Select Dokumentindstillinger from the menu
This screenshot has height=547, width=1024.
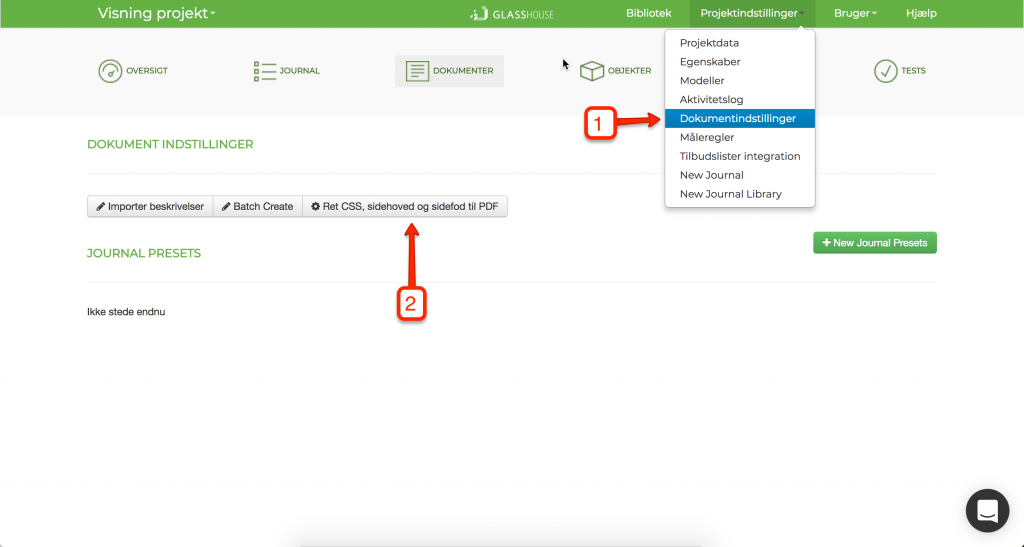(739, 118)
